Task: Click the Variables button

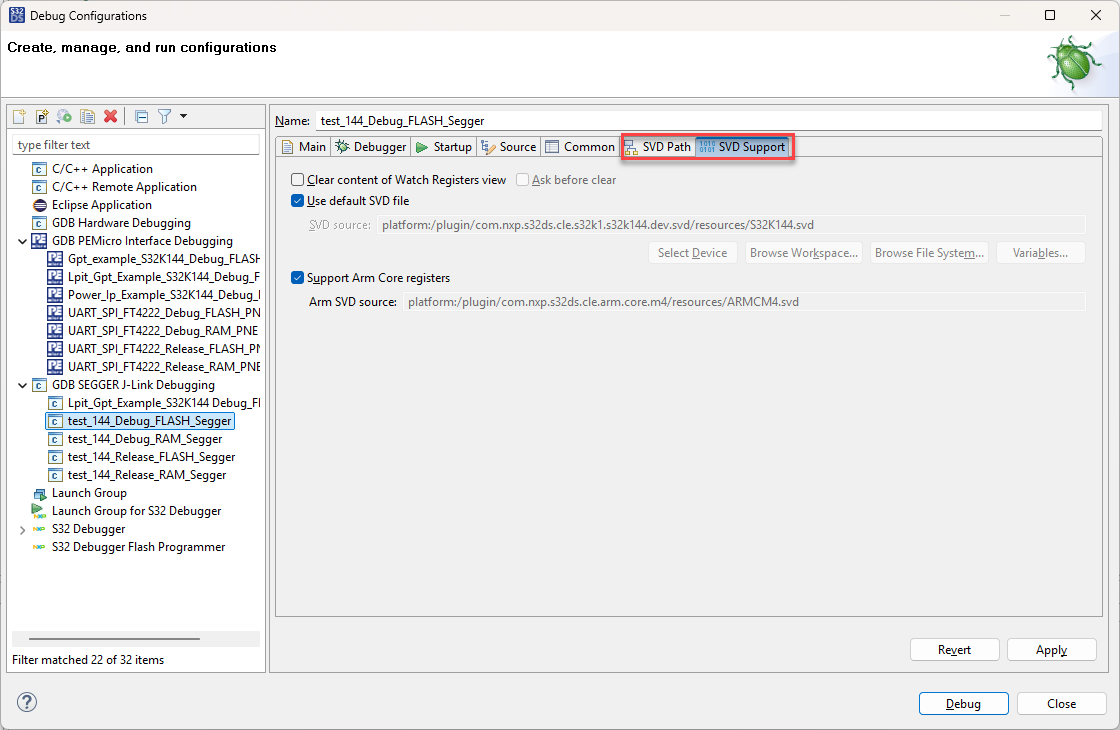Action: pos(1040,253)
